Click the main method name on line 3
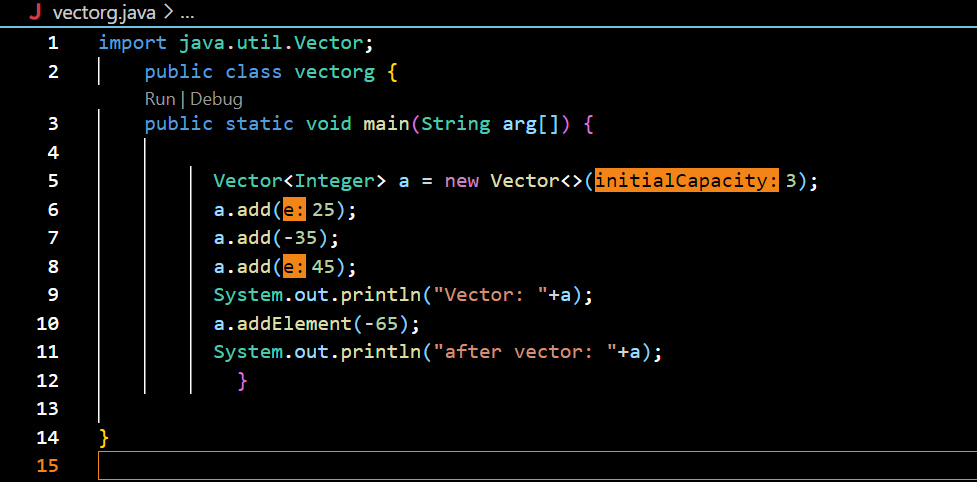This screenshot has height=482, width=977. pos(386,123)
